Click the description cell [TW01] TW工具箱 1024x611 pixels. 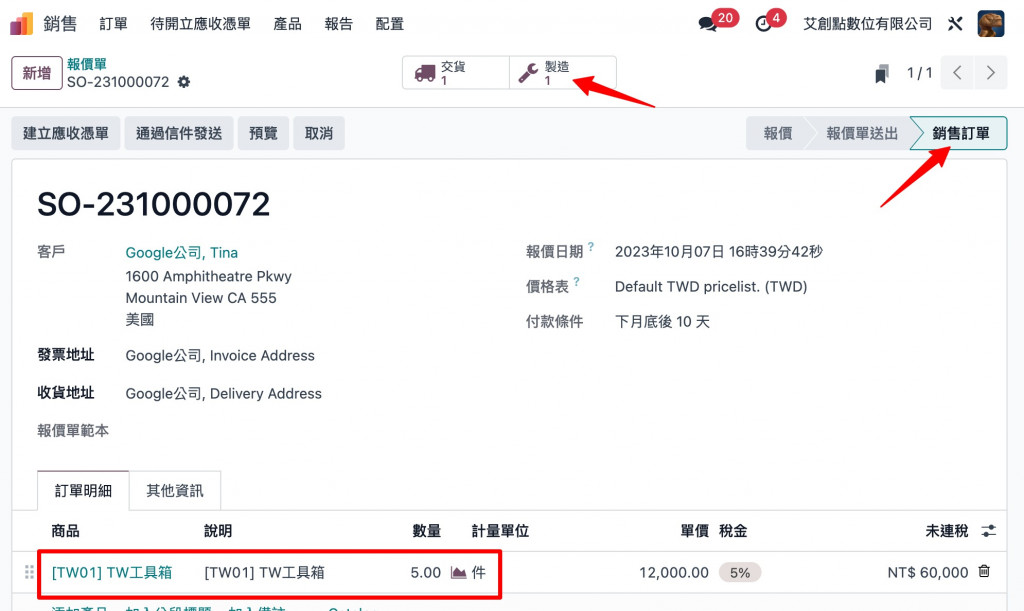(x=264, y=572)
